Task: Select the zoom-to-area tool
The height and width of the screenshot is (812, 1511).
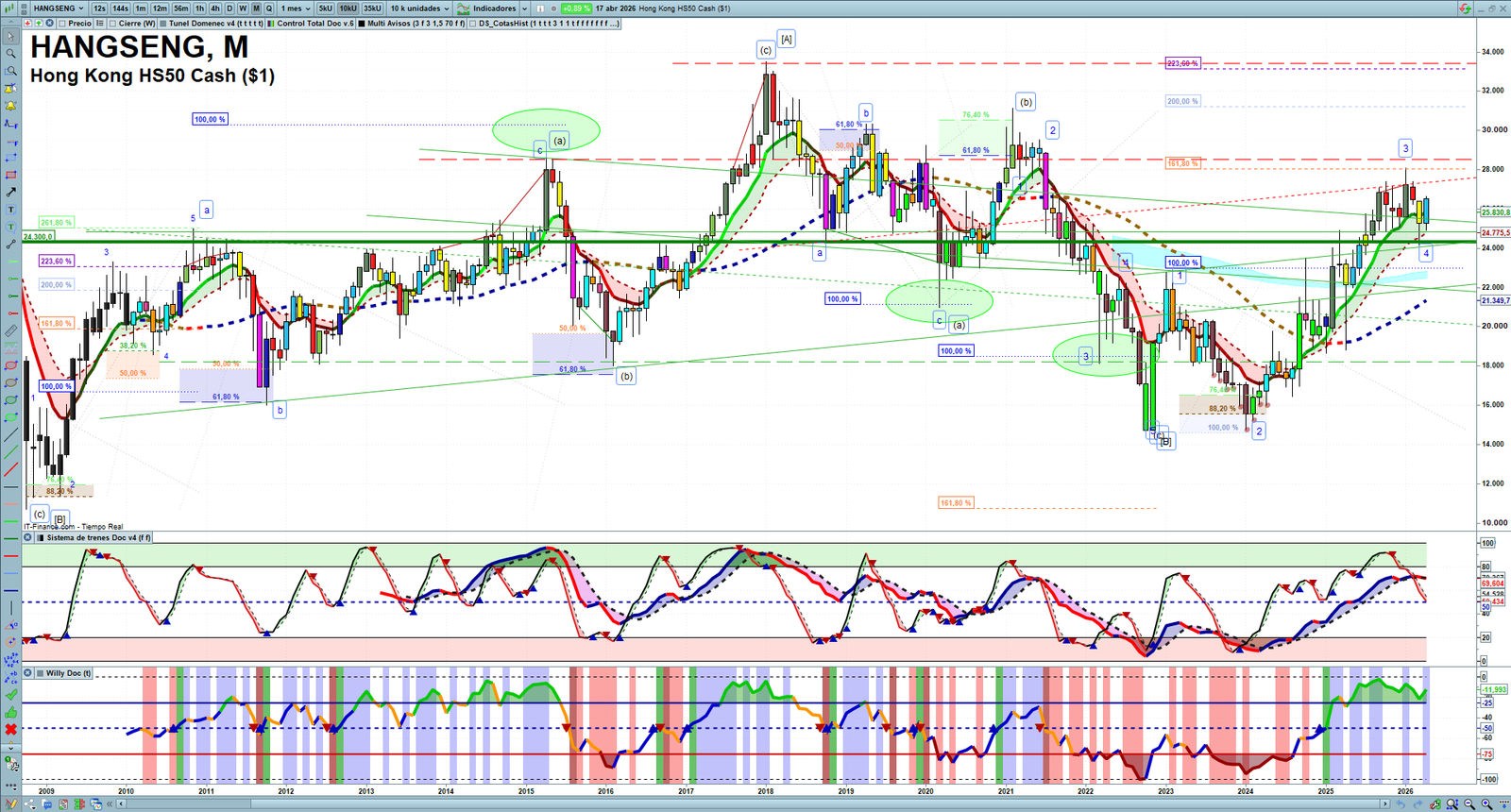Action: pyautogui.click(x=10, y=71)
